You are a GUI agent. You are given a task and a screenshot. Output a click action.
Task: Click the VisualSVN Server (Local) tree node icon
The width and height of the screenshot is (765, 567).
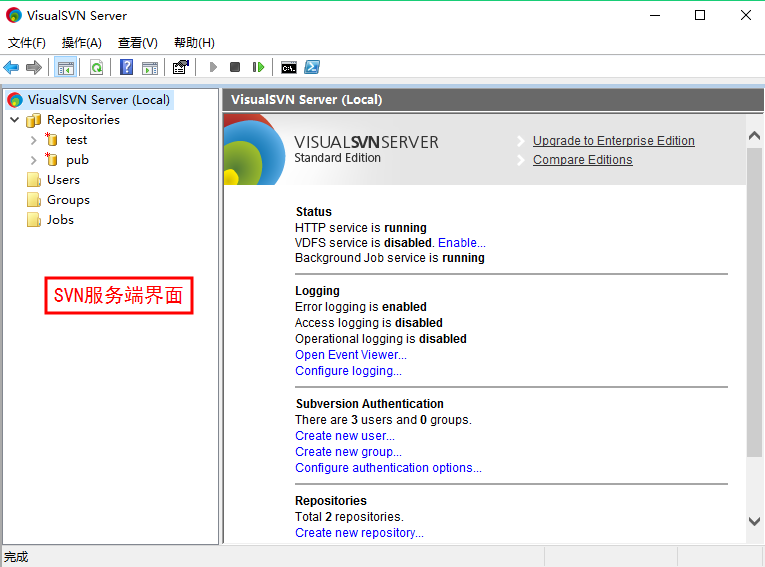(15, 100)
